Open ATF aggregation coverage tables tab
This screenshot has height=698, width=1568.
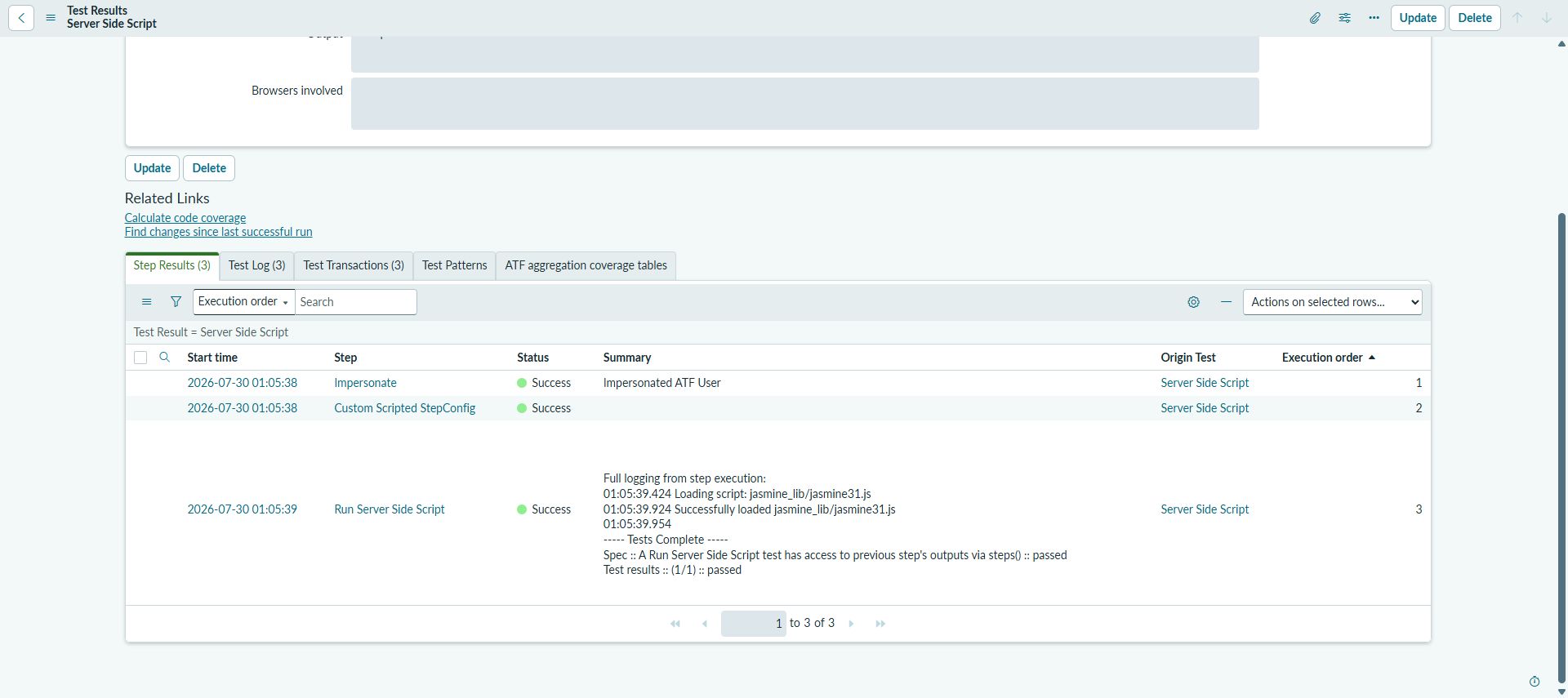(x=586, y=265)
